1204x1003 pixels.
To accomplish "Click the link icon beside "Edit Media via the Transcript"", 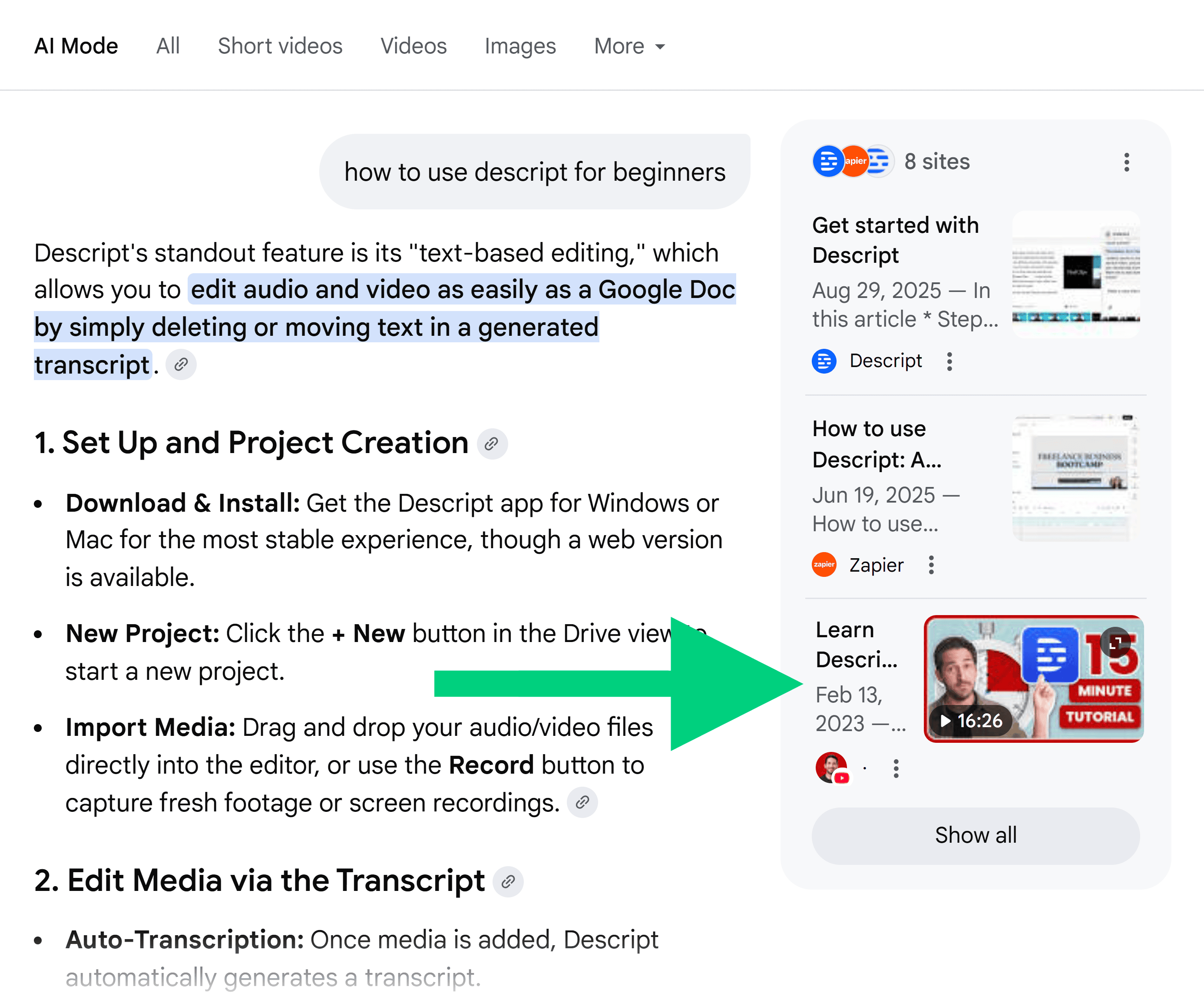I will point(508,882).
